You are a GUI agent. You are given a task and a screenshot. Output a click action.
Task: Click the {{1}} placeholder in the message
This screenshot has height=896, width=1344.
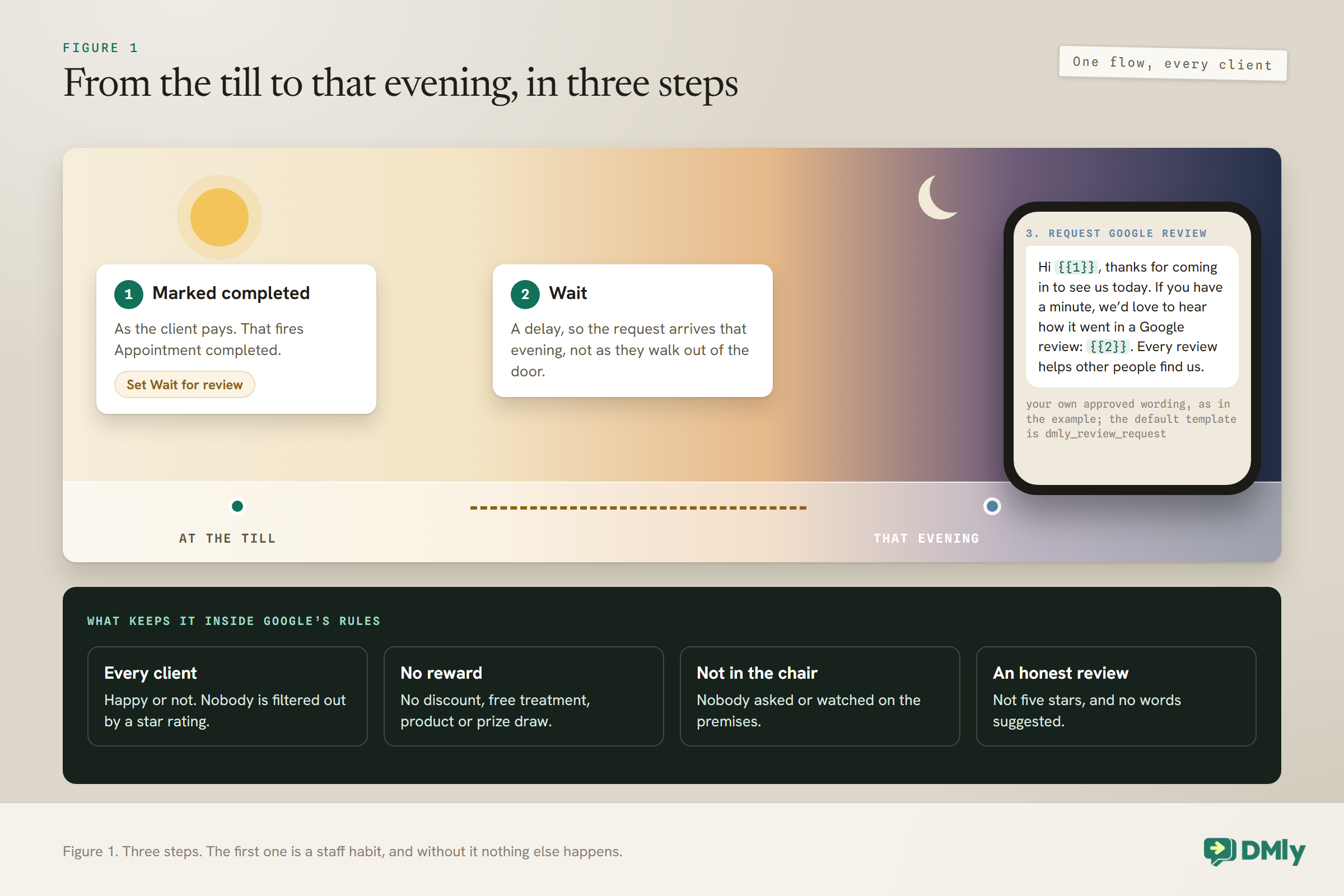[1076, 267]
